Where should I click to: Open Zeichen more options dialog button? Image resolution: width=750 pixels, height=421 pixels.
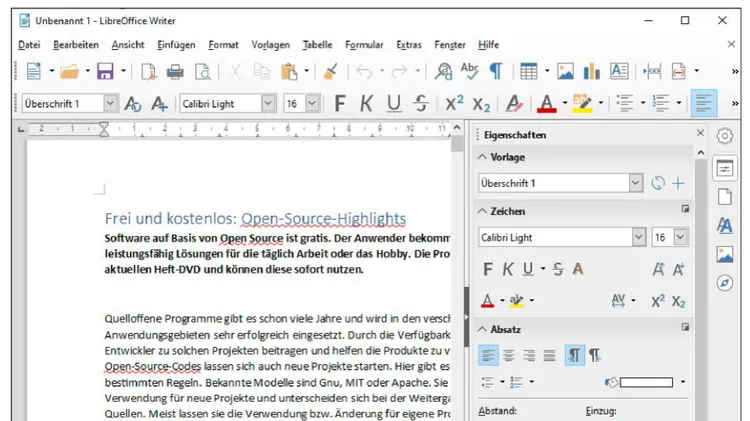[x=685, y=209]
